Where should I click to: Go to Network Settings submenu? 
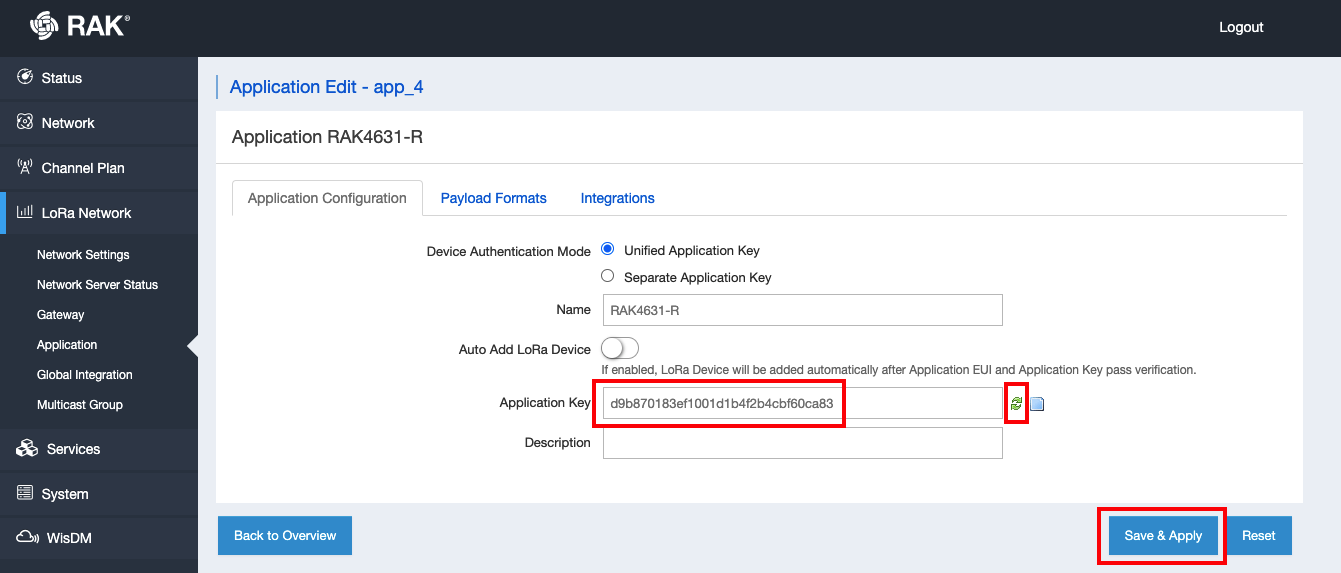(x=83, y=255)
